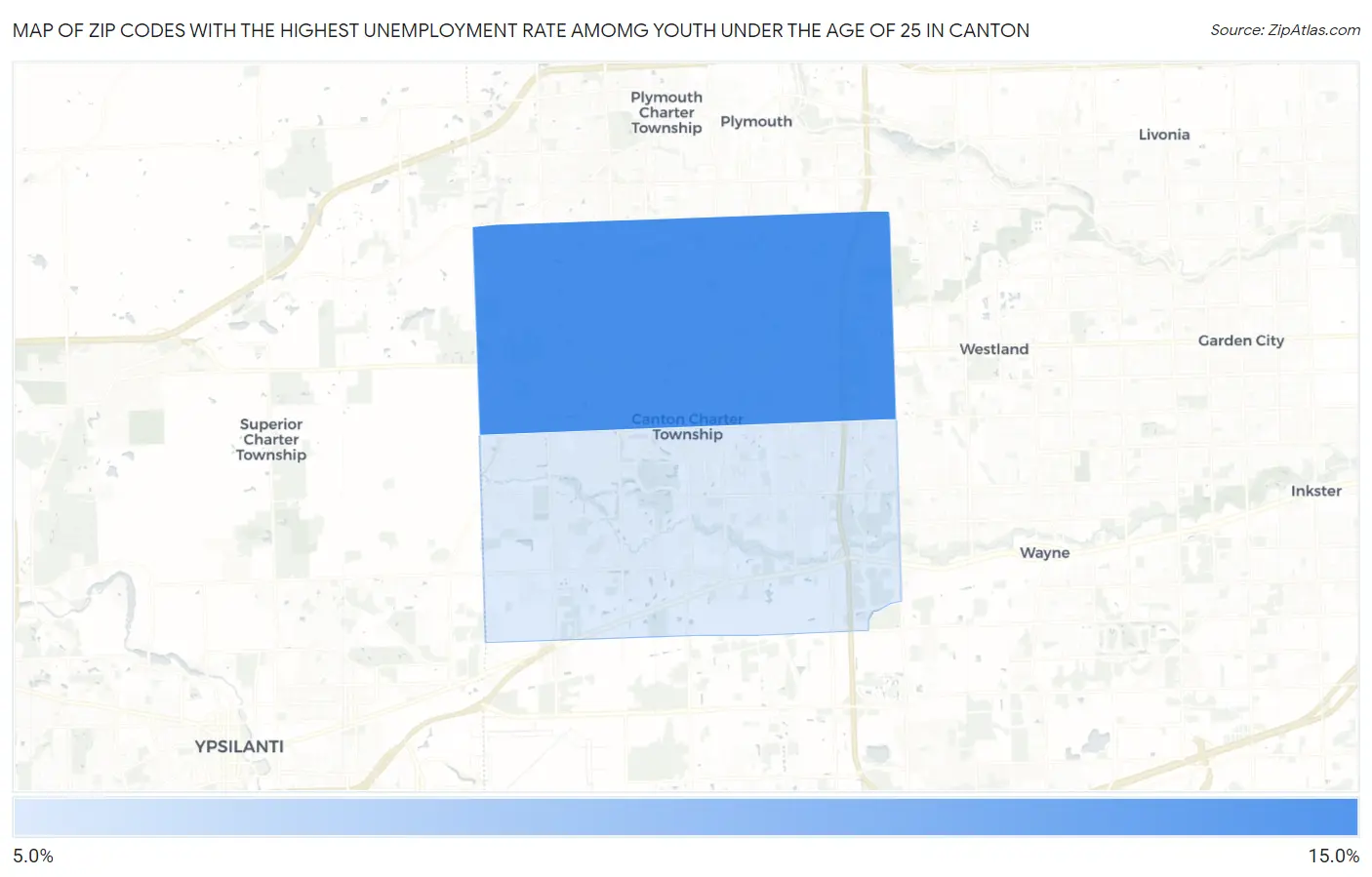Click the Canton Charter Township label

[x=687, y=426]
